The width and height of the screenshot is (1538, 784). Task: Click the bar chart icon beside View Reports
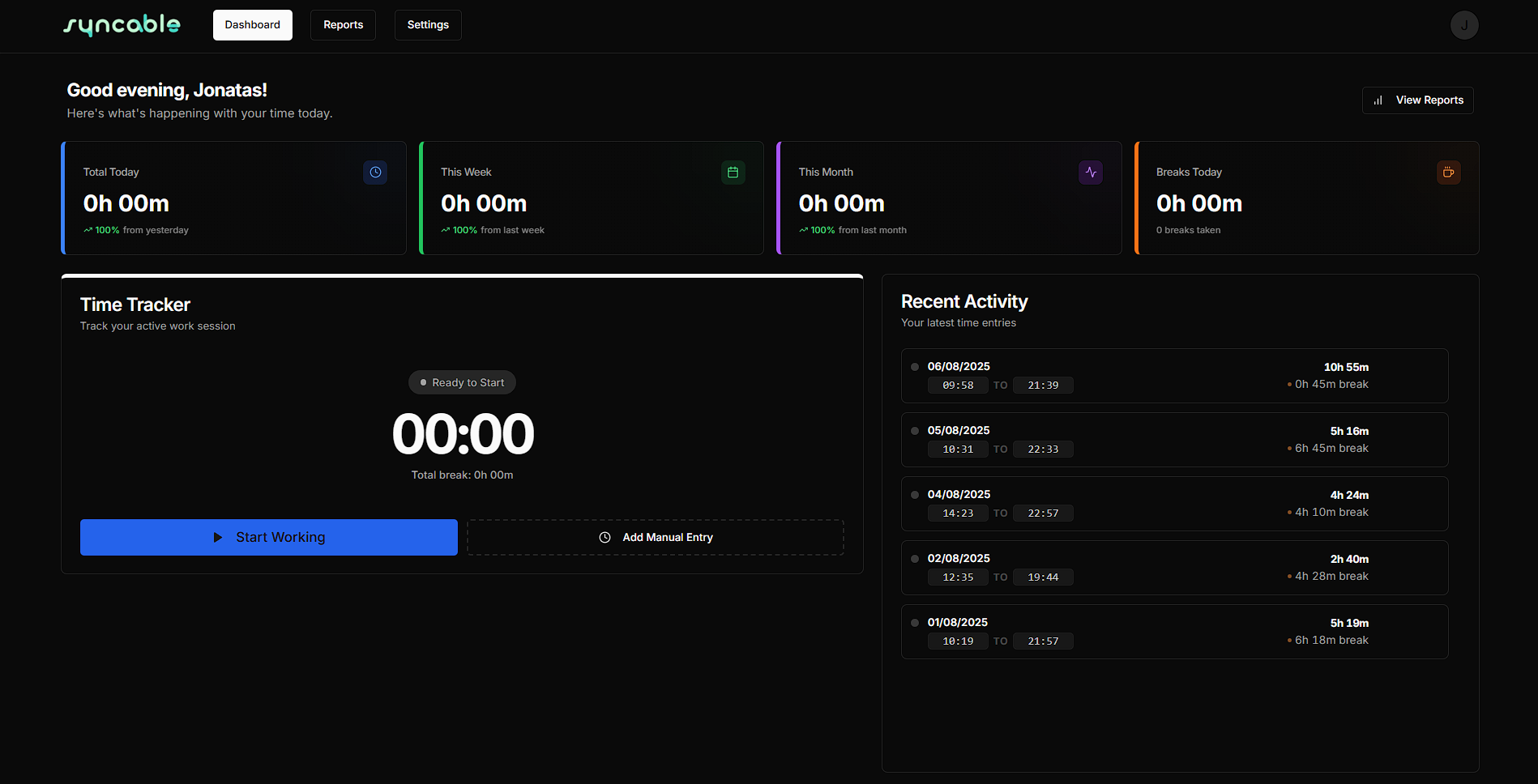coord(1378,100)
